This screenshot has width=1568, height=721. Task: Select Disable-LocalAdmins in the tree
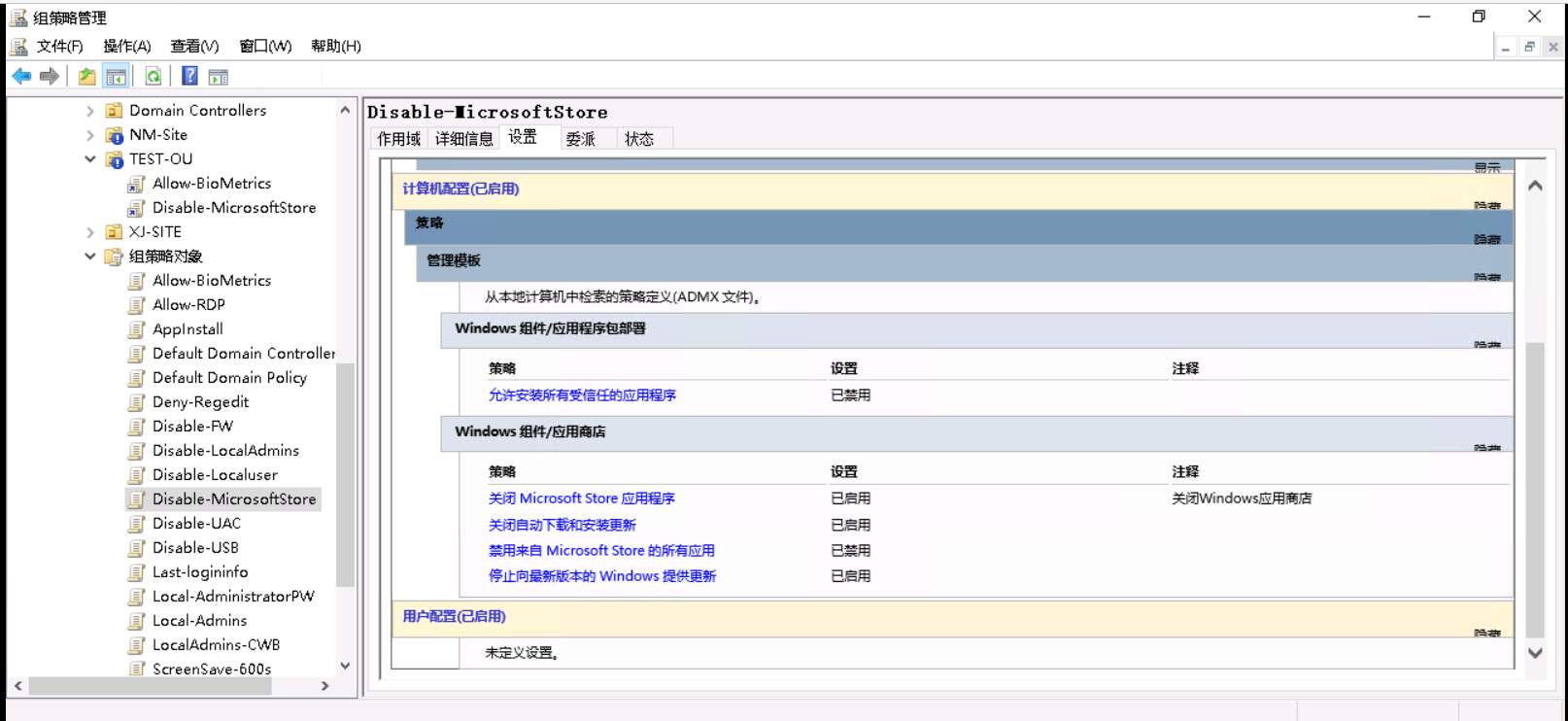coord(225,451)
